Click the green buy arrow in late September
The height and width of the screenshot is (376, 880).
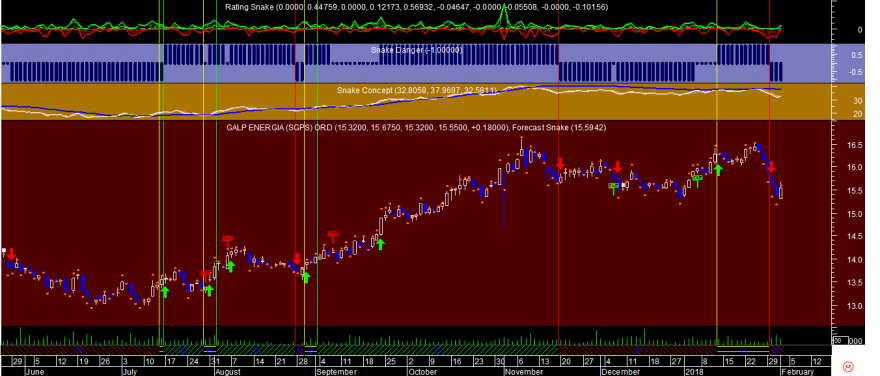point(381,244)
